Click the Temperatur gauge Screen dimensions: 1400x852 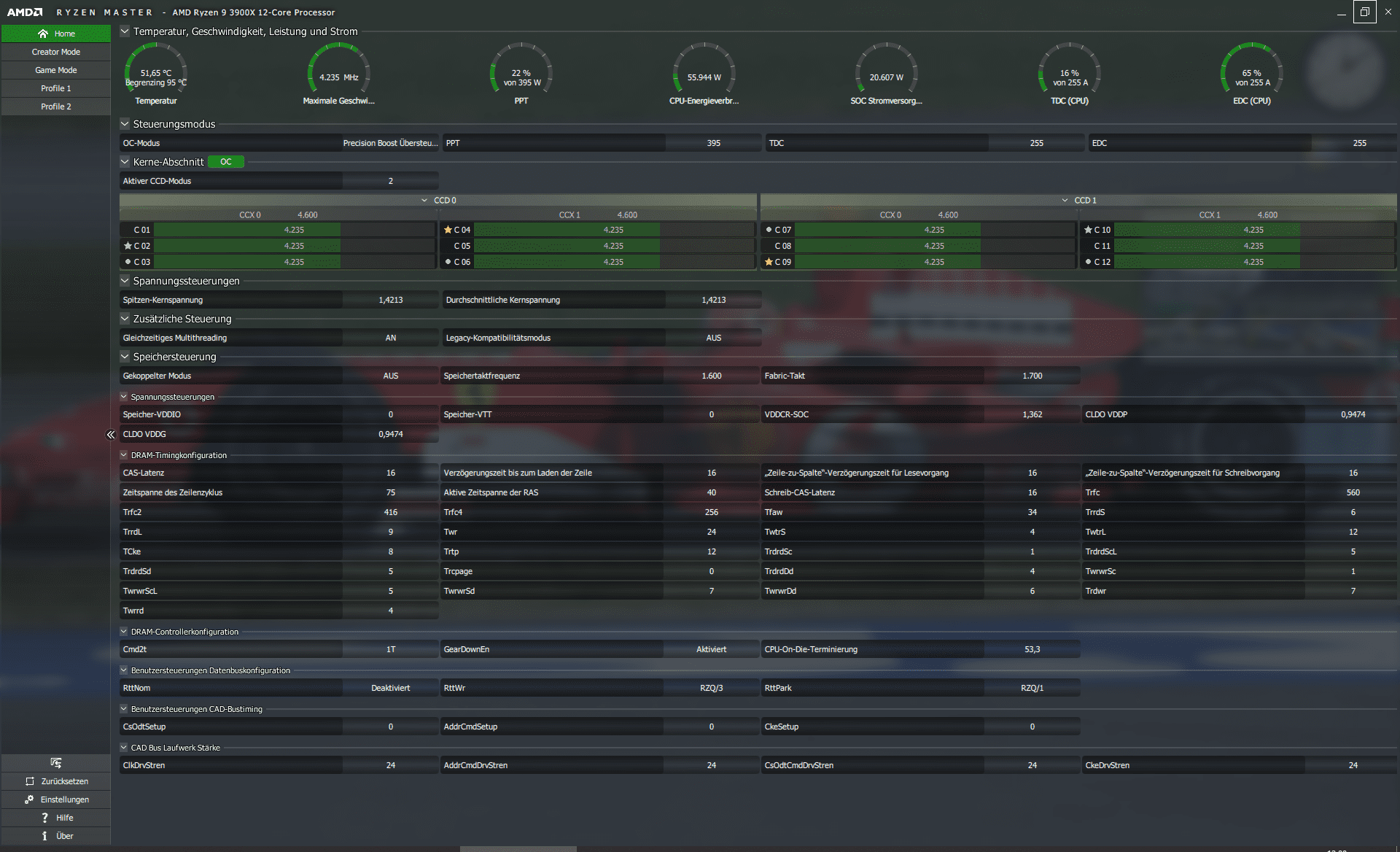pos(156,74)
